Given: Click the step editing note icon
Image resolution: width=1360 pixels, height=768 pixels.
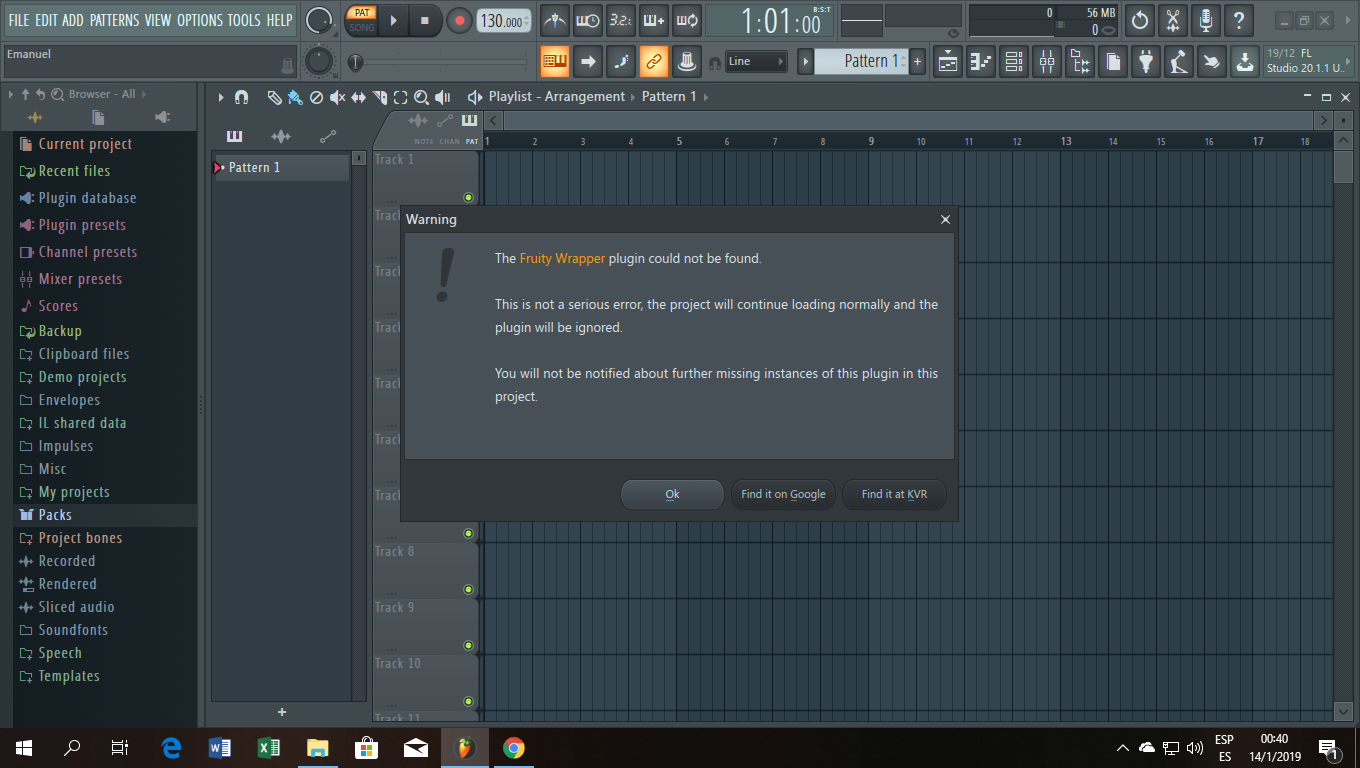Looking at the screenshot, I should (621, 61).
